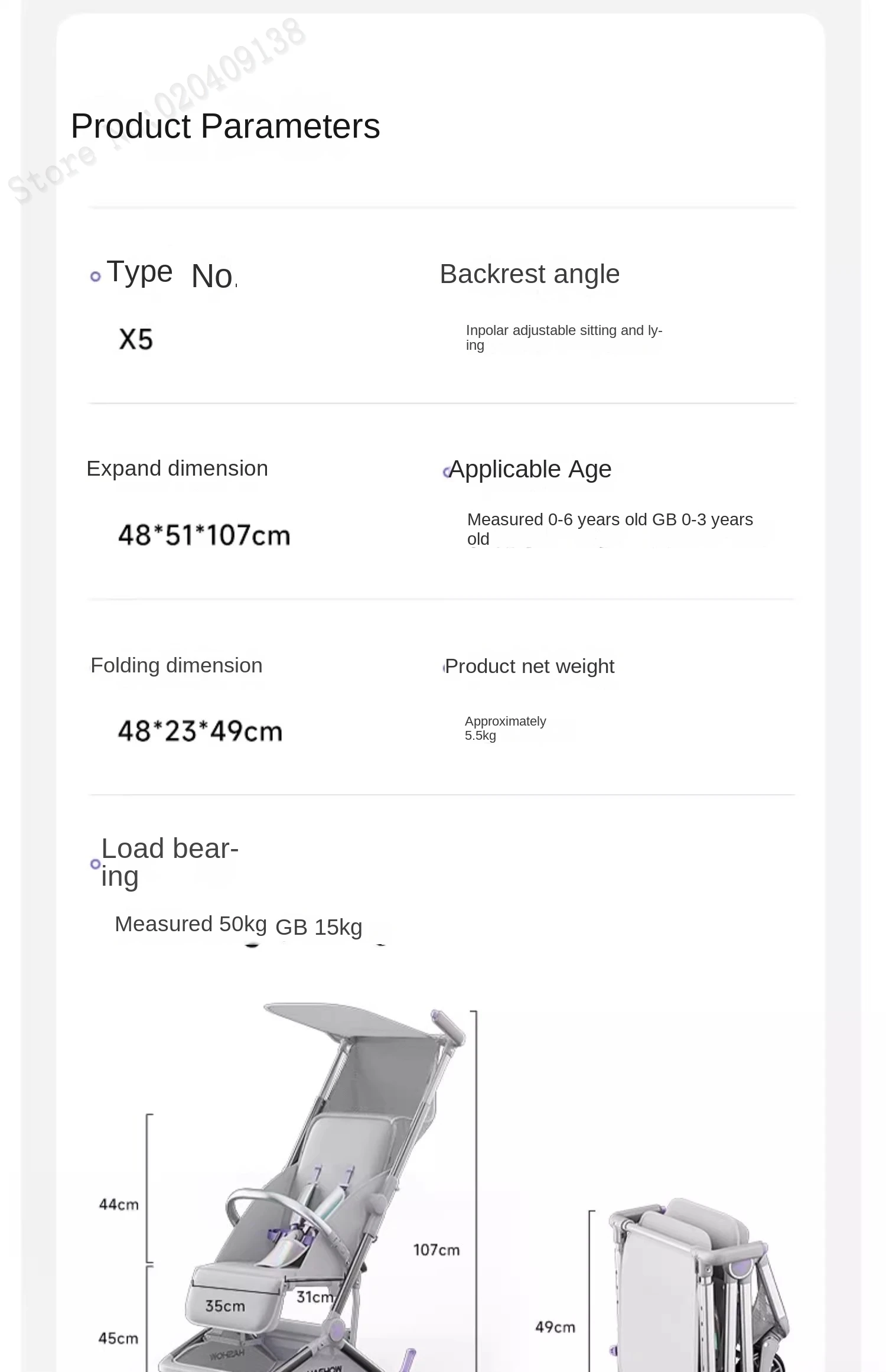This screenshot has width=886, height=1372.
Task: Click the Approximately 5.5kg text
Action: pyautogui.click(x=505, y=729)
